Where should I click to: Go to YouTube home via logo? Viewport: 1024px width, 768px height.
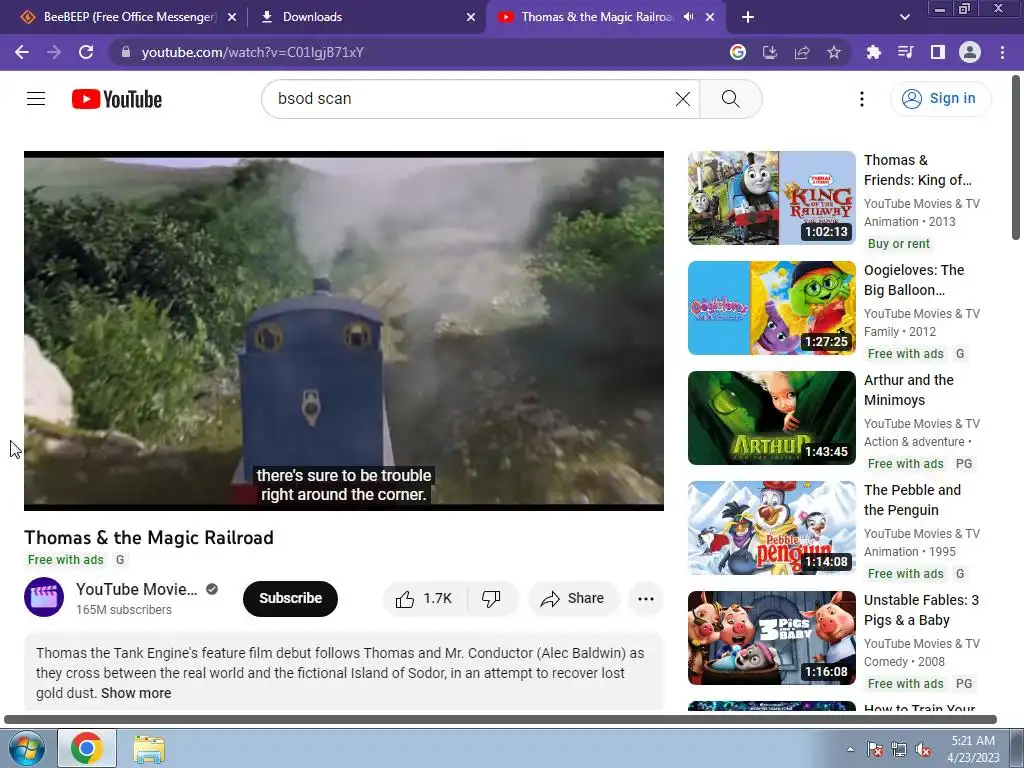[117, 99]
